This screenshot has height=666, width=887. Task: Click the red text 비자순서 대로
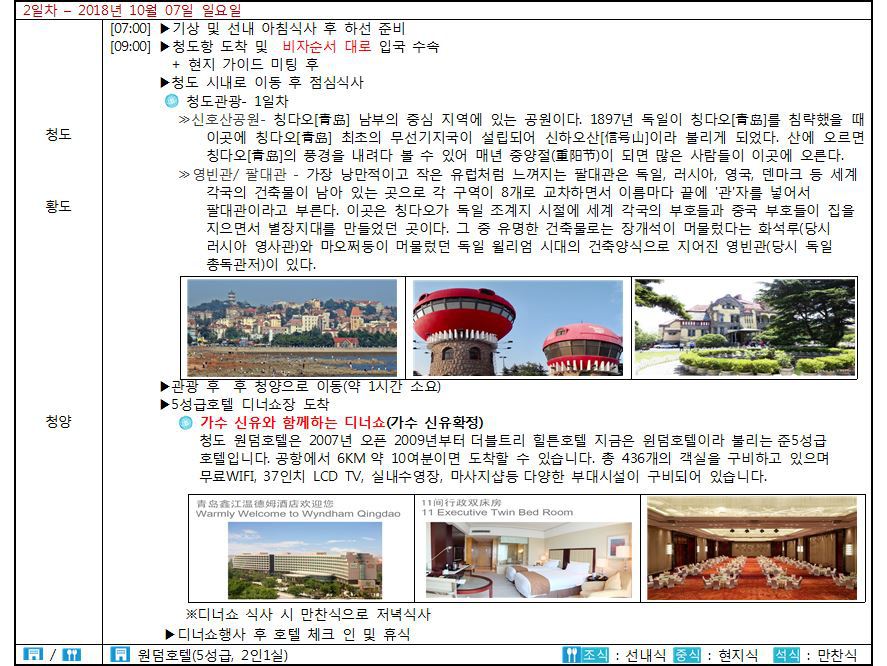coord(326,46)
